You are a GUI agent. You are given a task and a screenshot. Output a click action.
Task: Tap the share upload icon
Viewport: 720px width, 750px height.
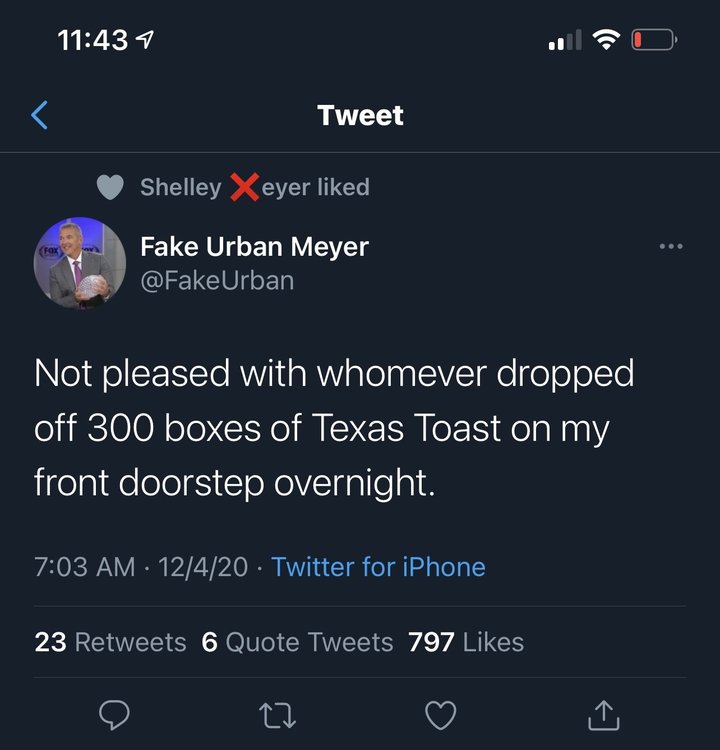[x=604, y=713]
